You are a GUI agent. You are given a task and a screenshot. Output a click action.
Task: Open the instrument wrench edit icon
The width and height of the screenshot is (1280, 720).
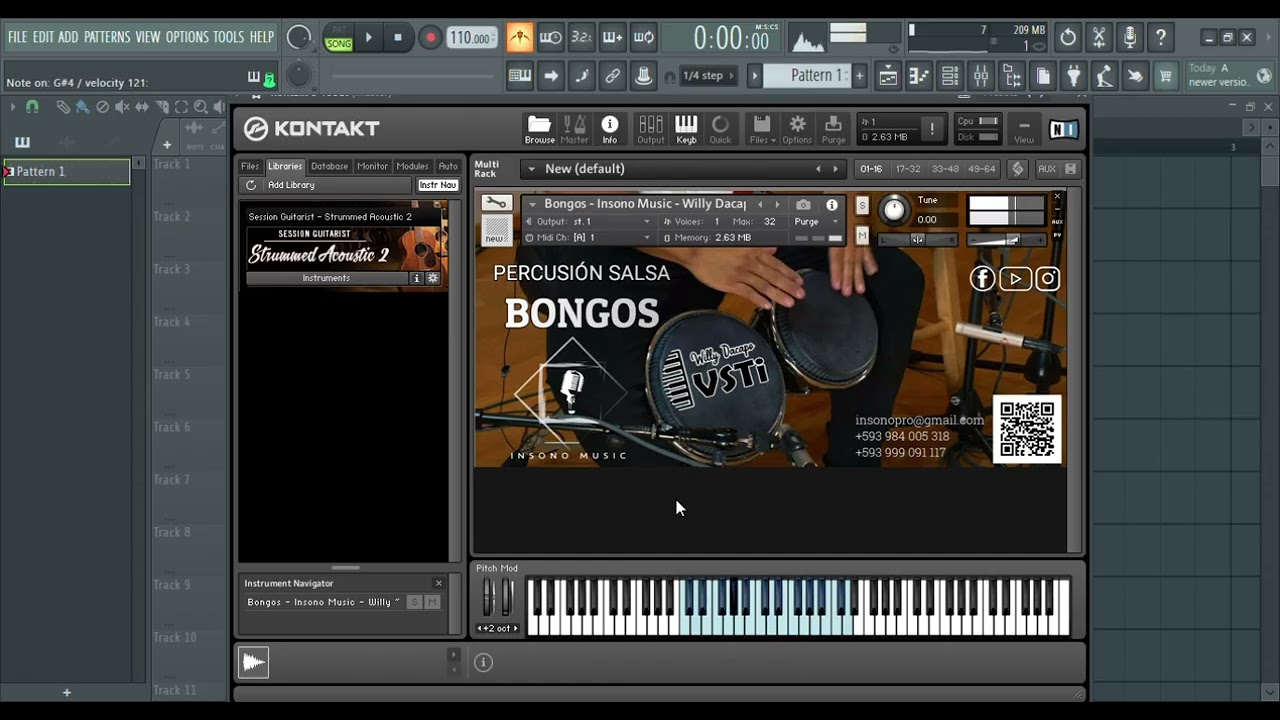point(496,203)
